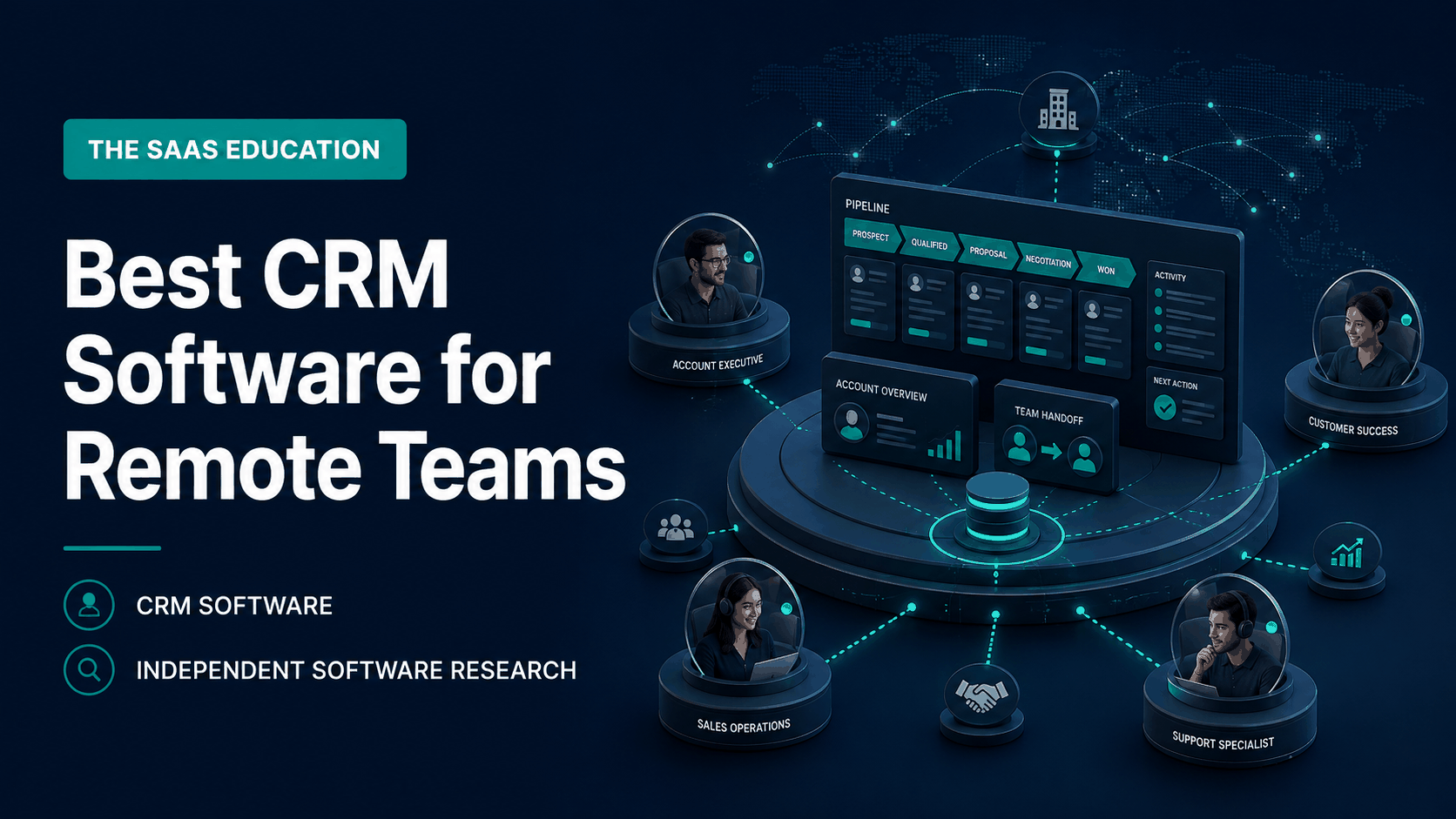
Task: Click the ACCOUNT EXECUTIVE label
Action: click(x=718, y=363)
